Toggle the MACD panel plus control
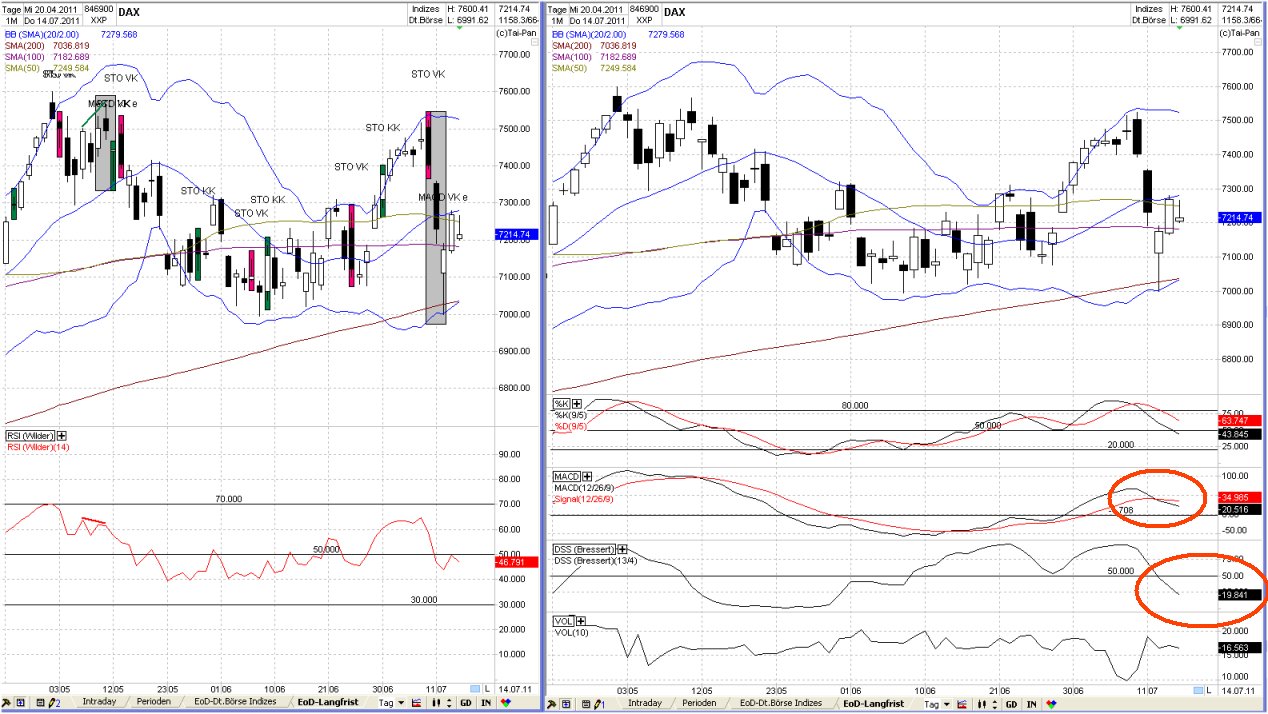Image resolution: width=1268 pixels, height=714 pixels. pyautogui.click(x=586, y=475)
